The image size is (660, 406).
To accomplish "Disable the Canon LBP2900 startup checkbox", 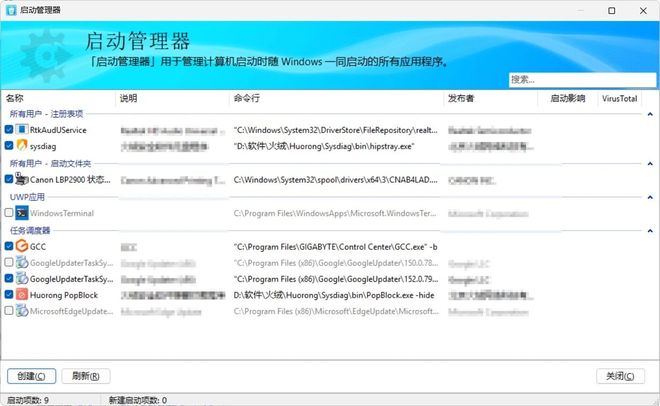I will [9, 179].
